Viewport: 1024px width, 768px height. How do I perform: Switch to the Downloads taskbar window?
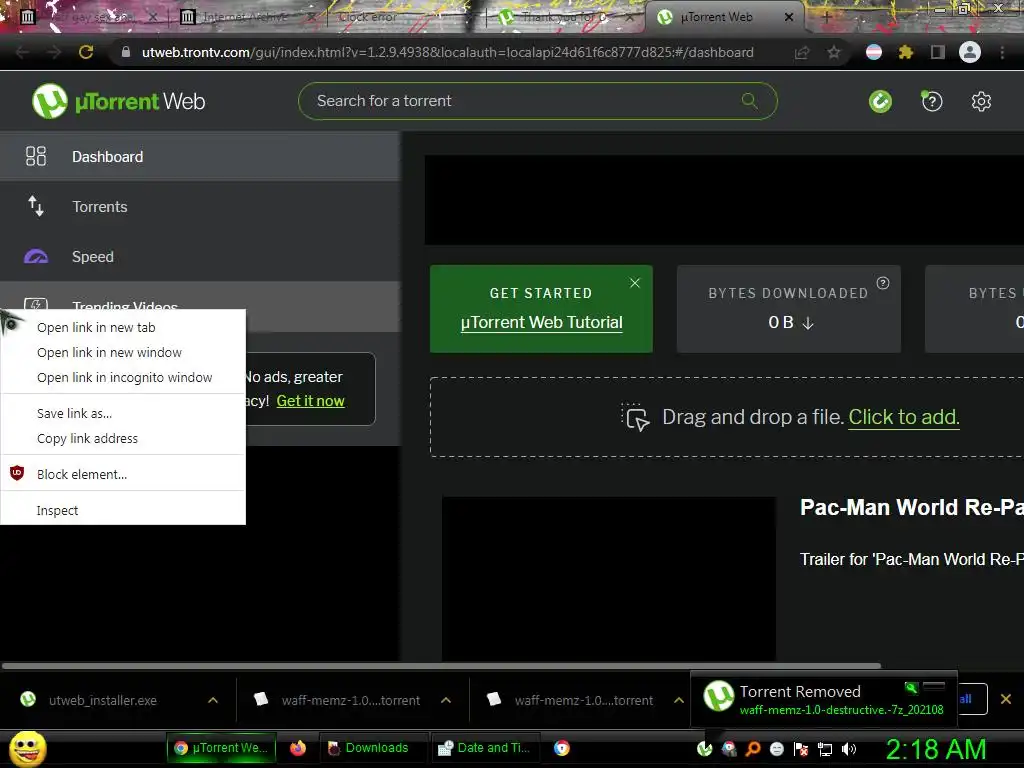[x=374, y=748]
